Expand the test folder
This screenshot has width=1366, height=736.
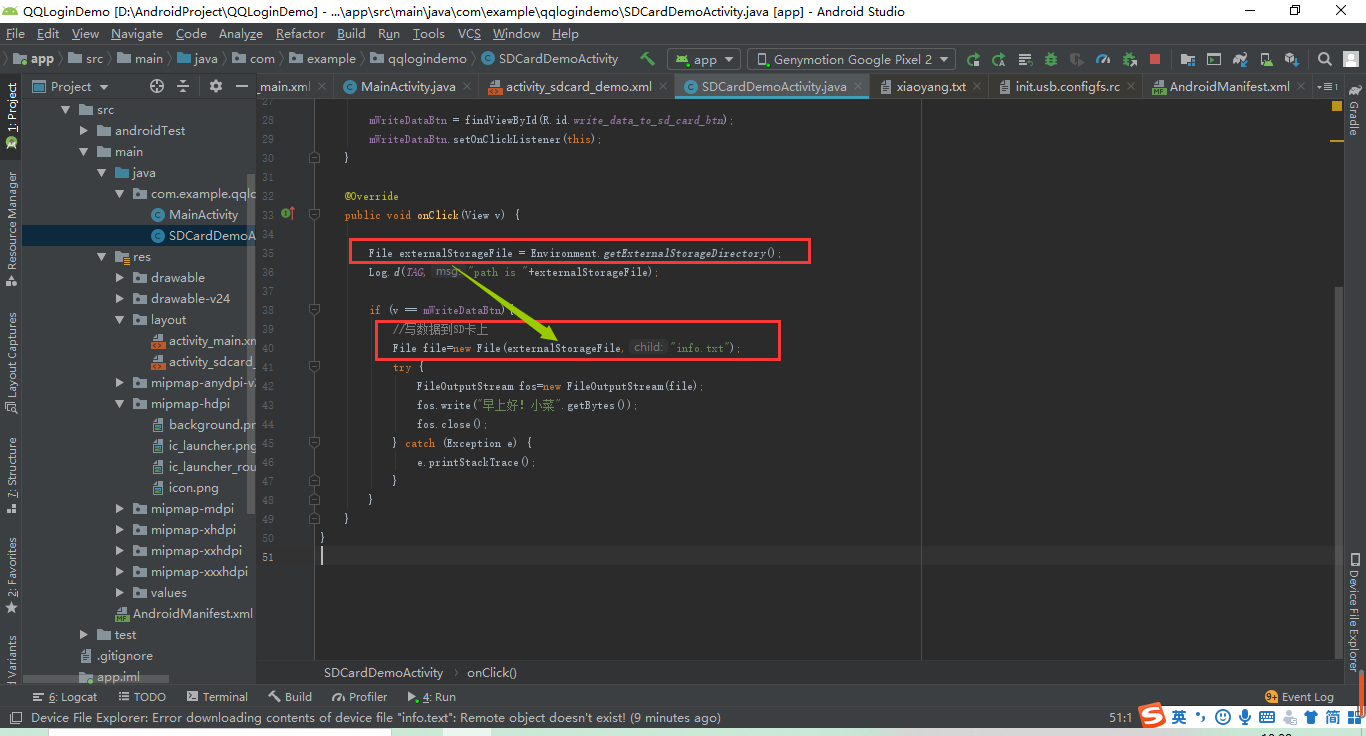(x=84, y=635)
